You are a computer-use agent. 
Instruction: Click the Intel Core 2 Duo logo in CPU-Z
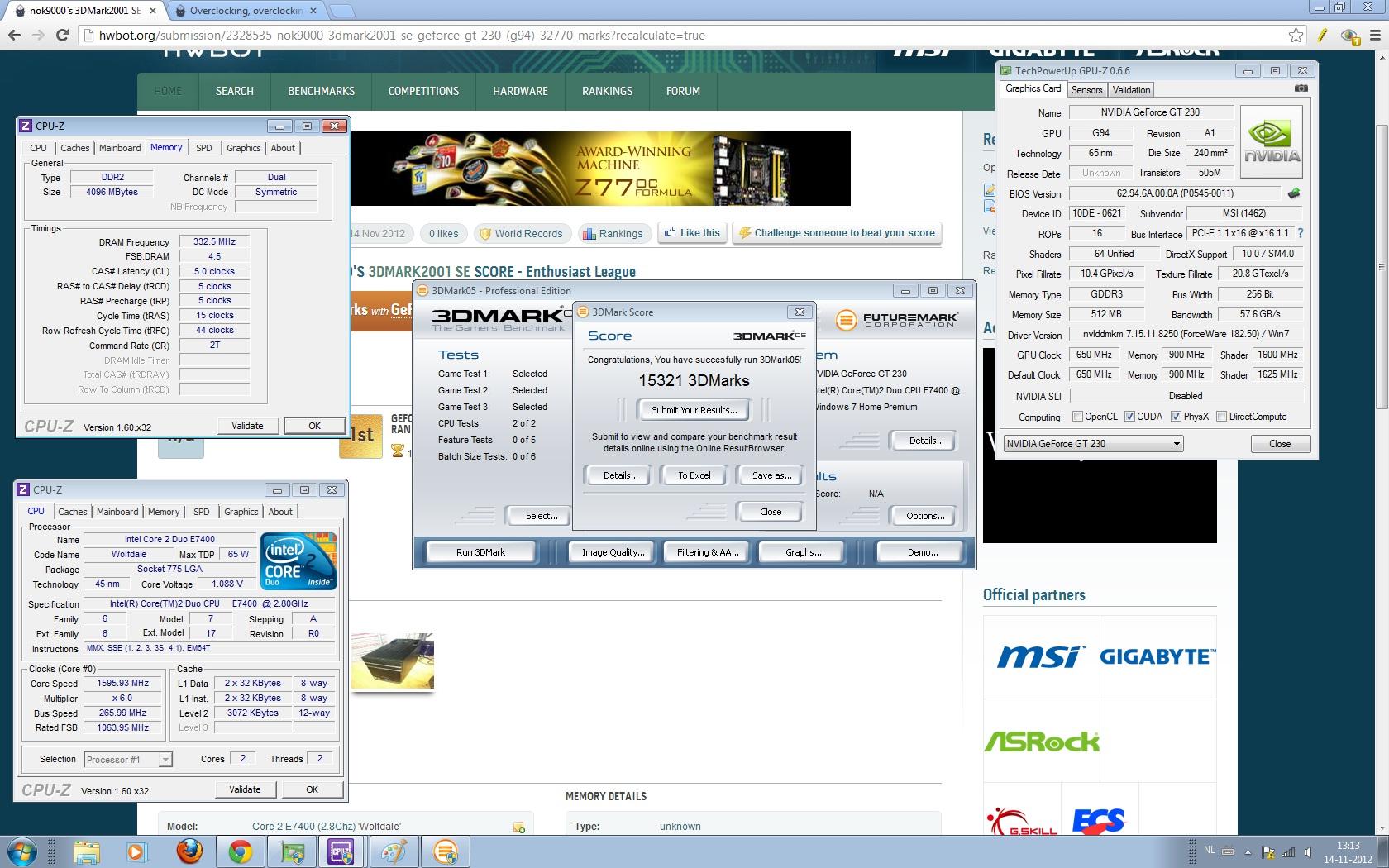(298, 560)
